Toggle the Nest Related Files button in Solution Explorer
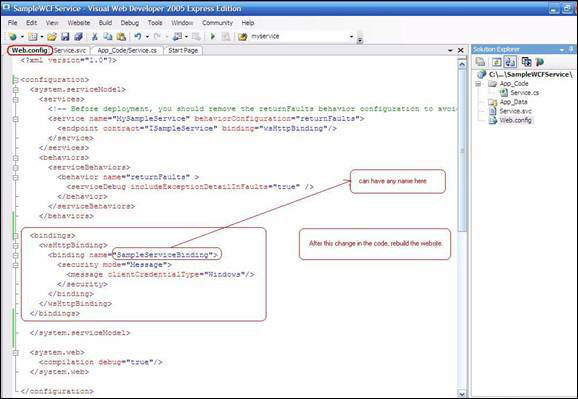The height and width of the screenshot is (399, 578). tap(510, 62)
